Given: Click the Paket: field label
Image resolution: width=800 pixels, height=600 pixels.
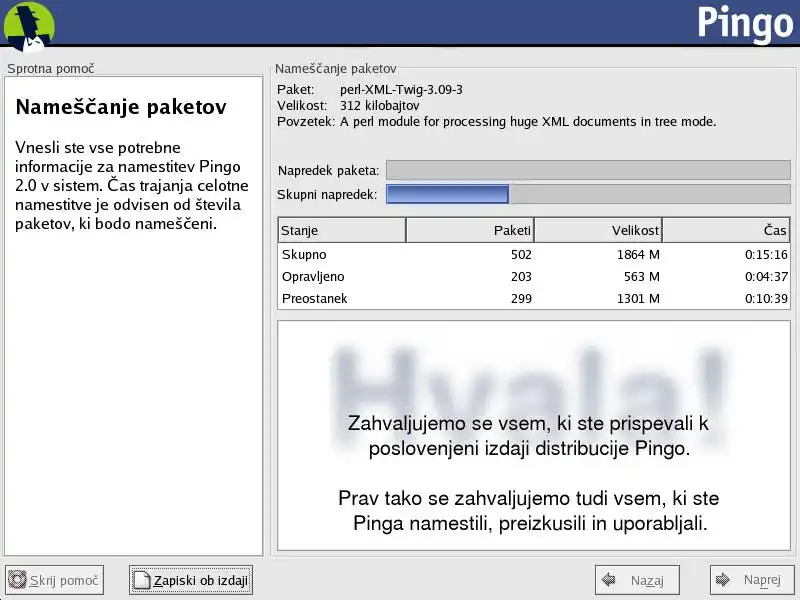Looking at the screenshot, I should pos(296,90).
